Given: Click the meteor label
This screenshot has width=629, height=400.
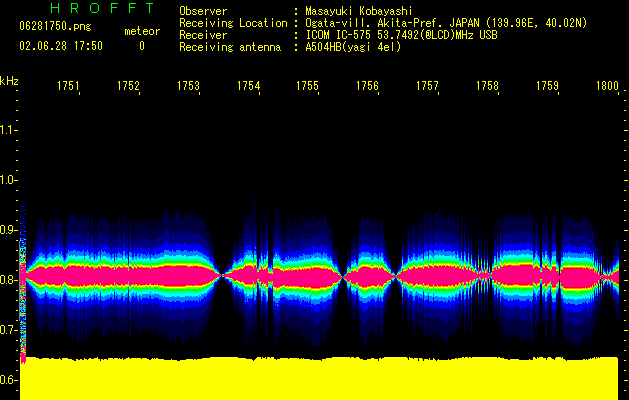Looking at the screenshot, I should click(142, 31).
